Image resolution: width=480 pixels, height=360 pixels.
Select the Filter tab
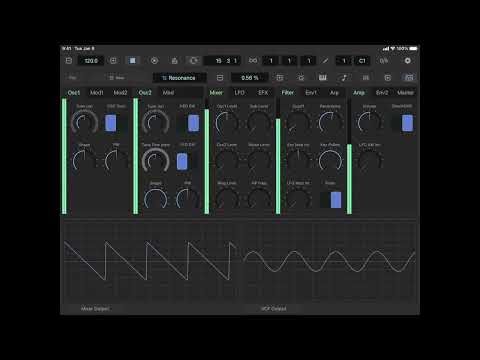[x=287, y=93]
